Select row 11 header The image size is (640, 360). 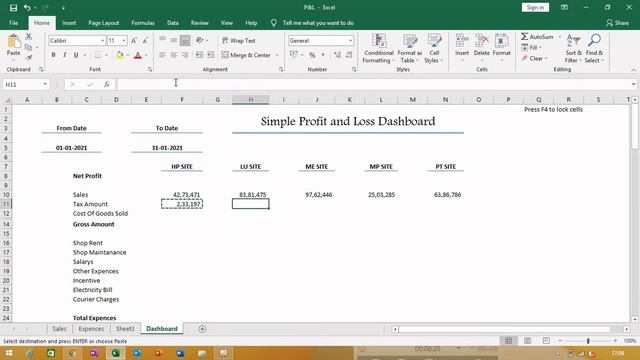6,204
